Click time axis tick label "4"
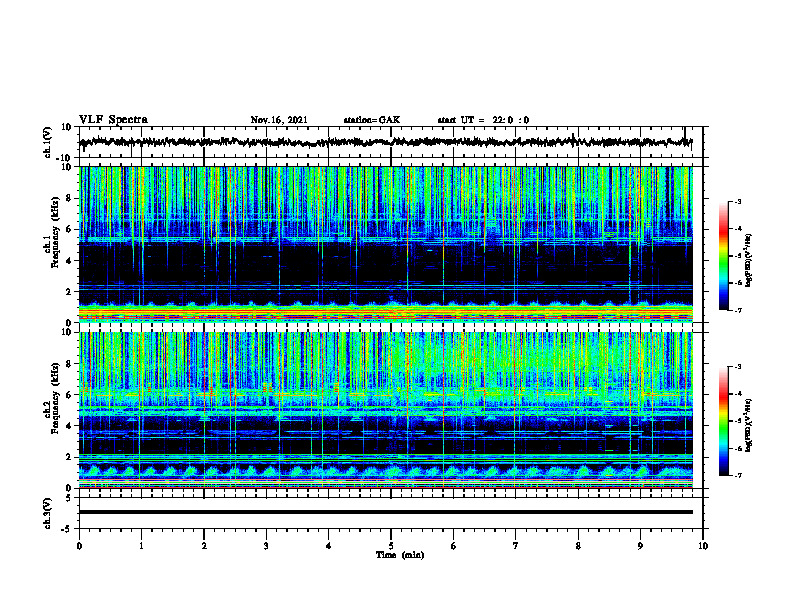This screenshot has height=612, width=792. point(329,546)
